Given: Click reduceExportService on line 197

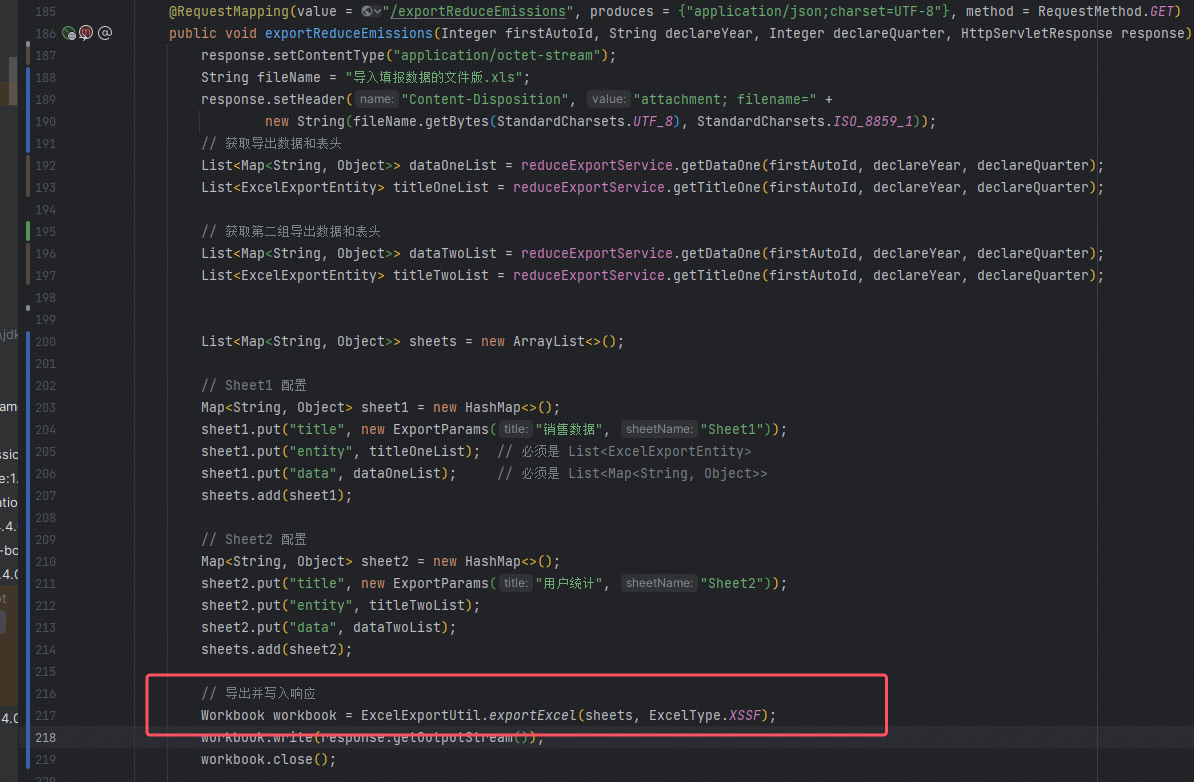Looking at the screenshot, I should [589, 276].
